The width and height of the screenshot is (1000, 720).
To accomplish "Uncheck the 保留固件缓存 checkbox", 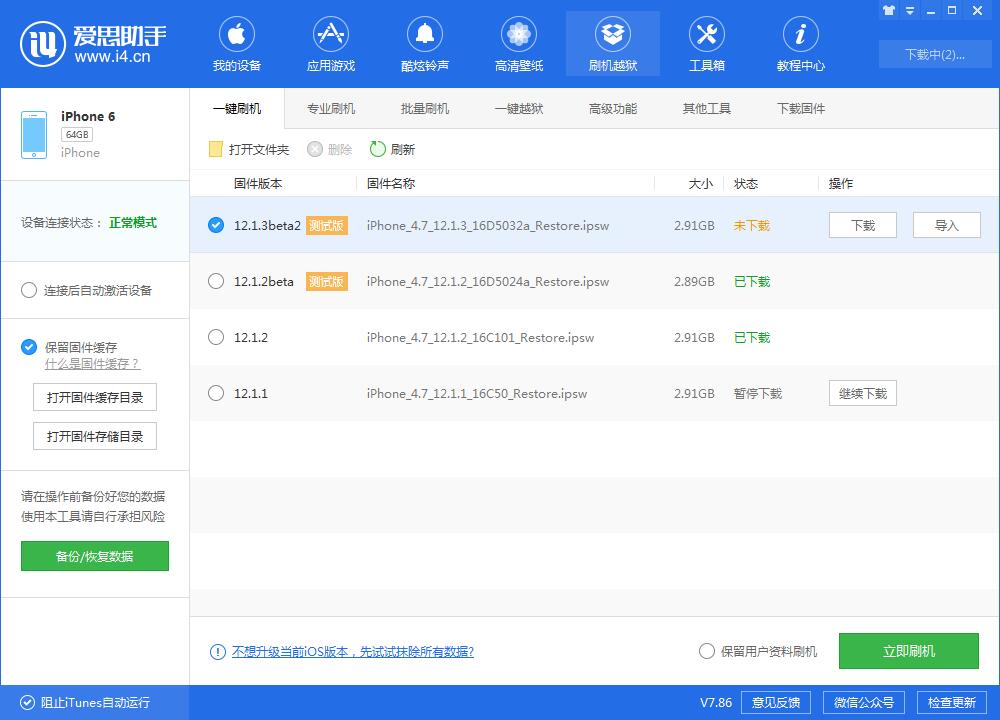I will click(x=29, y=344).
